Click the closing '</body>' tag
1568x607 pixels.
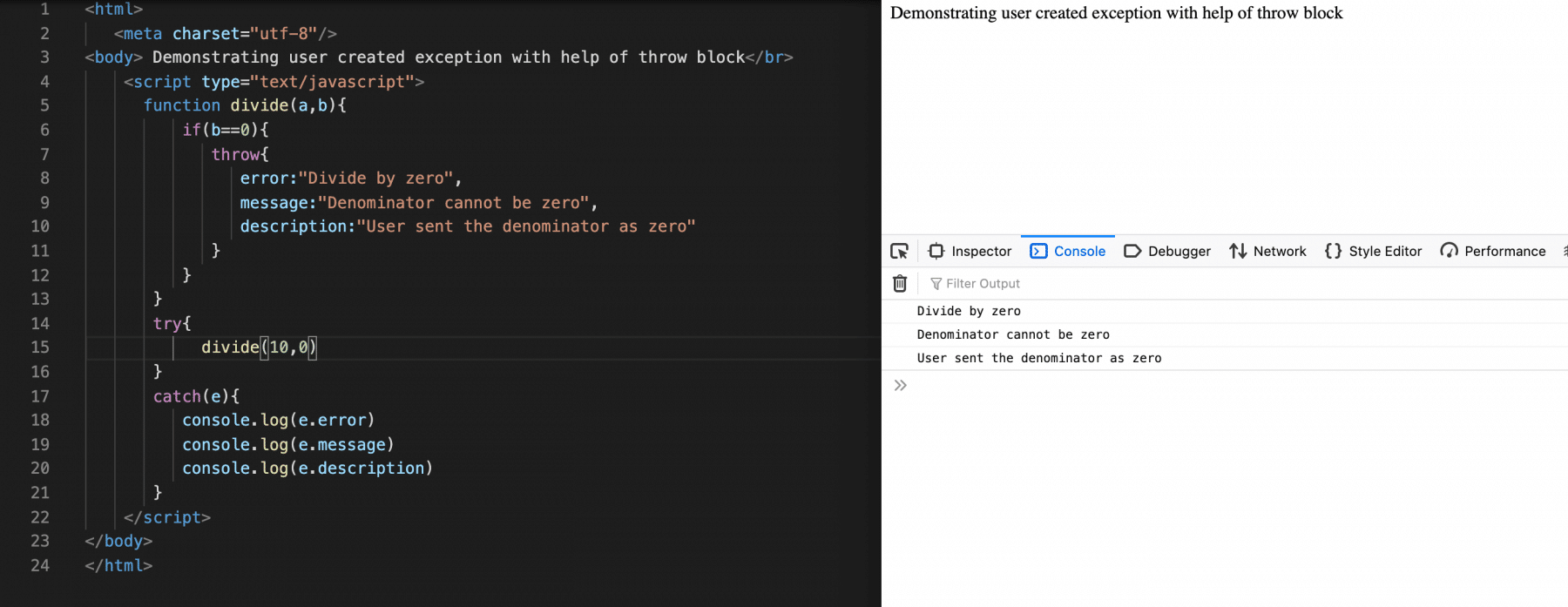pos(118,541)
